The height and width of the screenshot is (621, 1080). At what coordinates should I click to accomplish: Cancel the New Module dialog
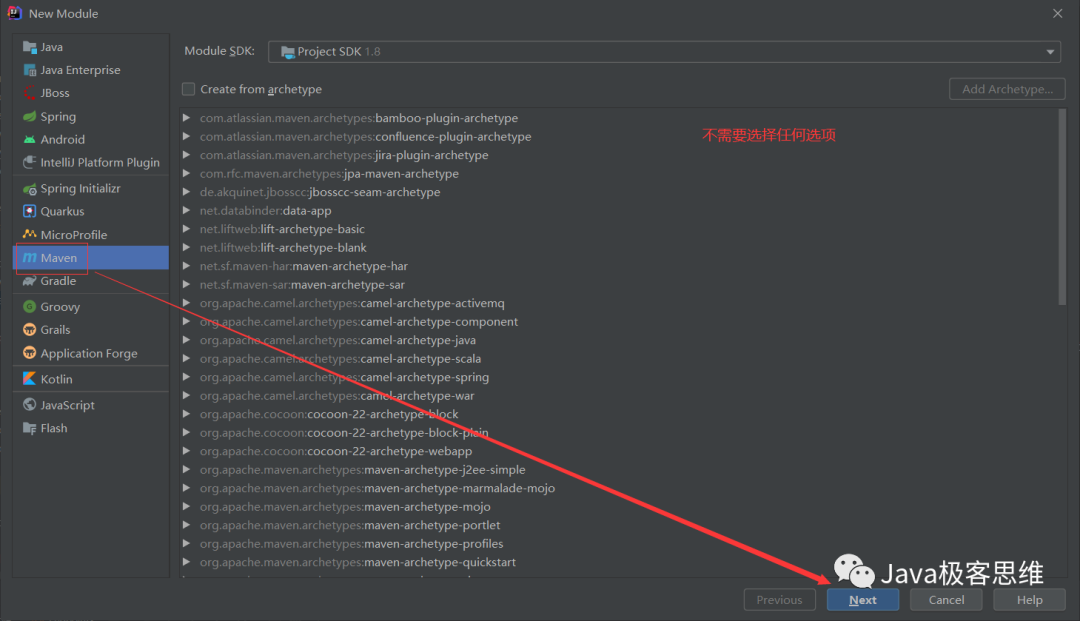click(x=946, y=600)
